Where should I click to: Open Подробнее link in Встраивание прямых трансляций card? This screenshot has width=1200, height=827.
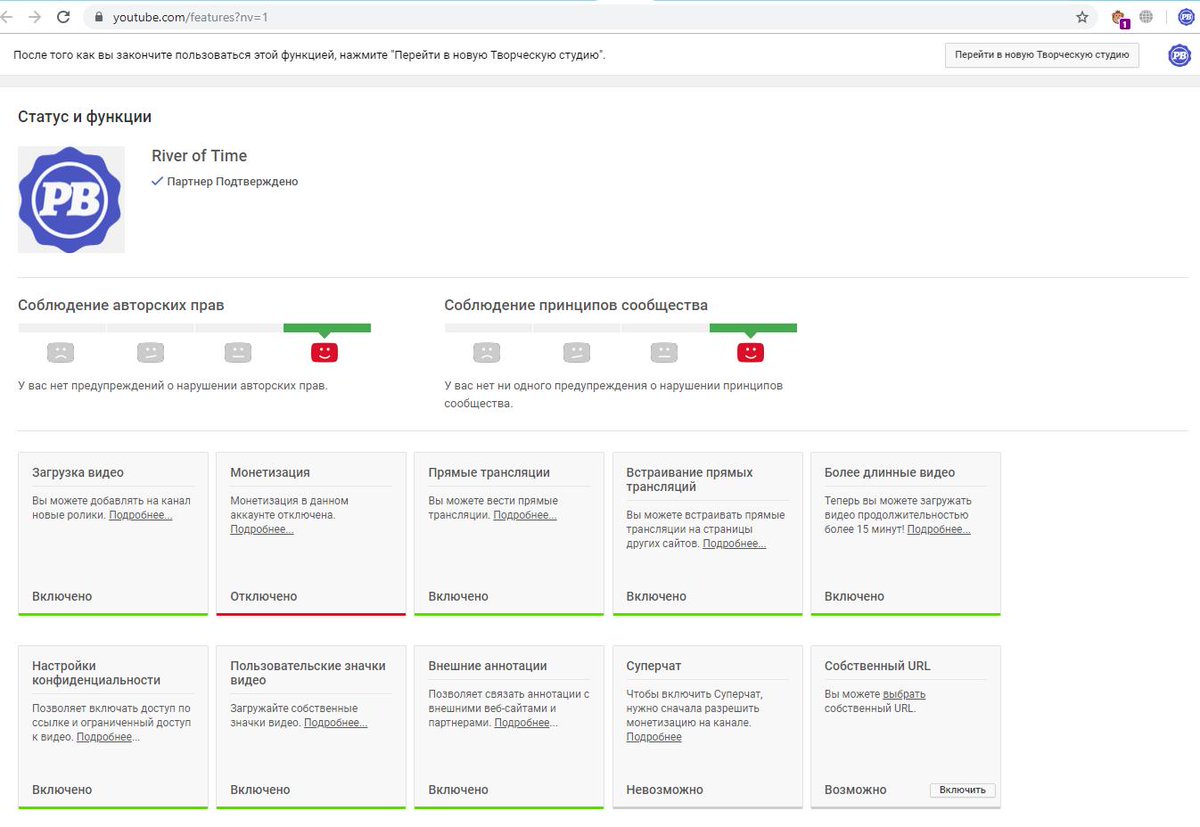tap(735, 543)
